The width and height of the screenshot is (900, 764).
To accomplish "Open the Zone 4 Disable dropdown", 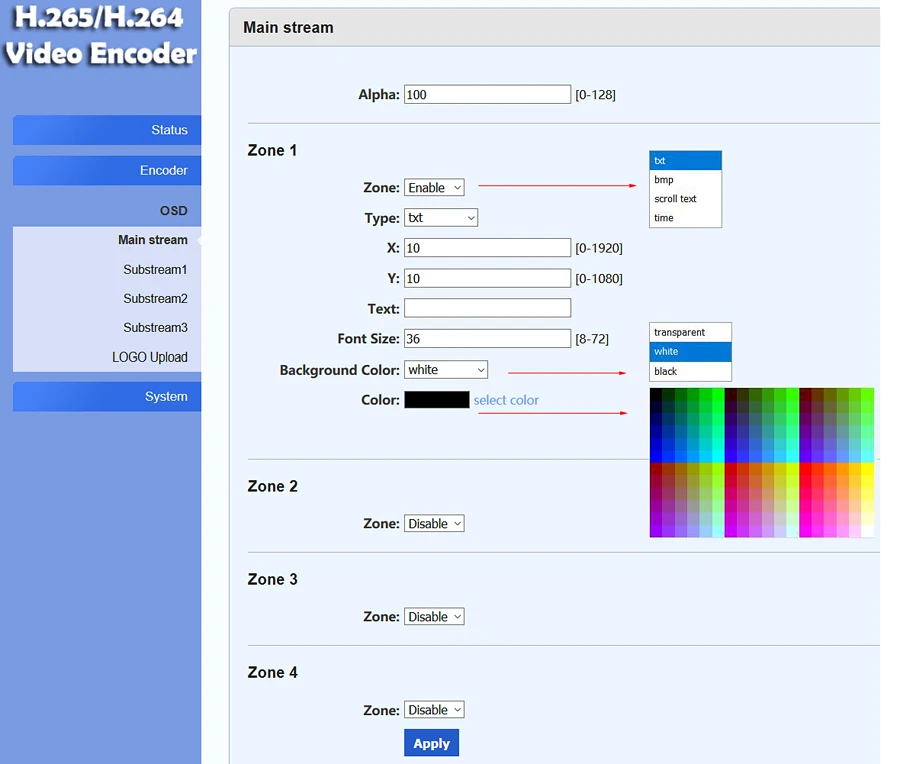I will [x=434, y=710].
